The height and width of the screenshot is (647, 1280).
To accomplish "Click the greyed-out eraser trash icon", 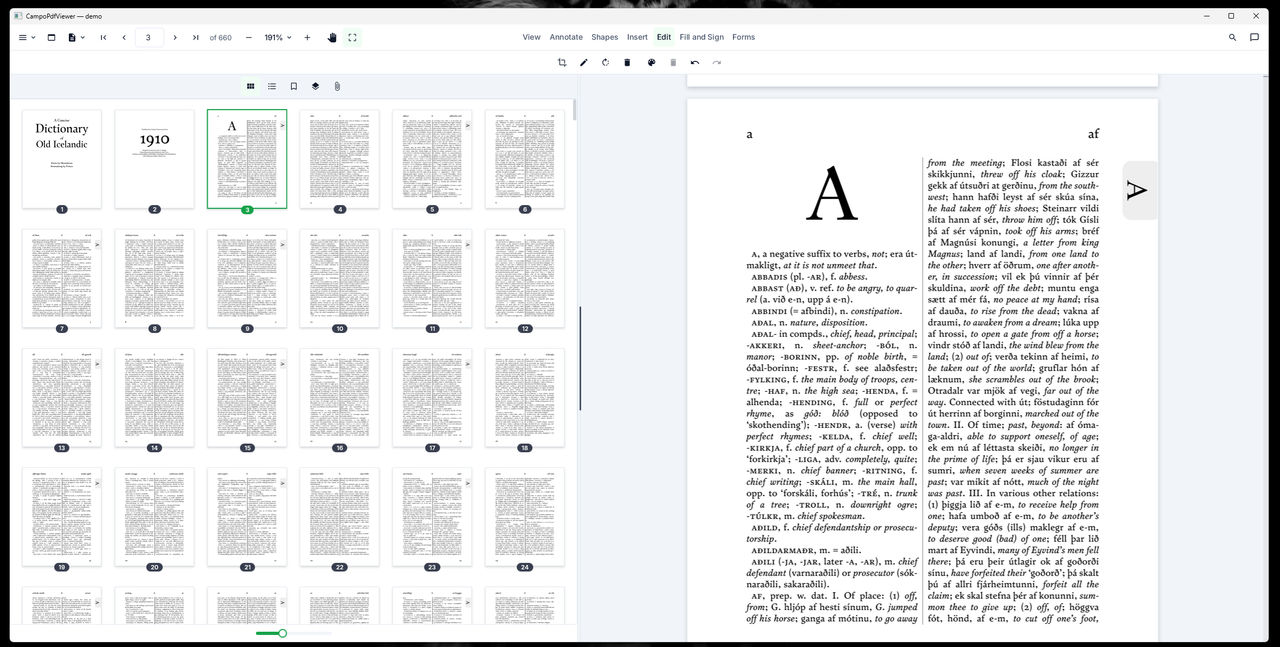I will [673, 62].
